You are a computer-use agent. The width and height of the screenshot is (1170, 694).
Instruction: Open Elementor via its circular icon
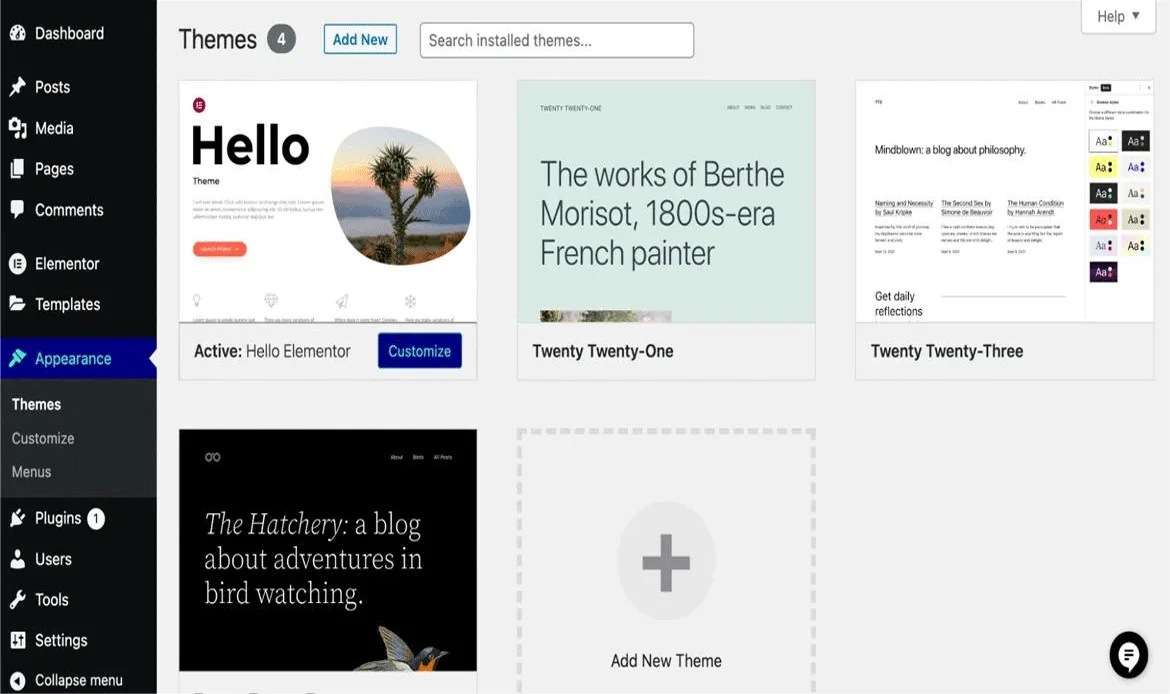click(17, 263)
